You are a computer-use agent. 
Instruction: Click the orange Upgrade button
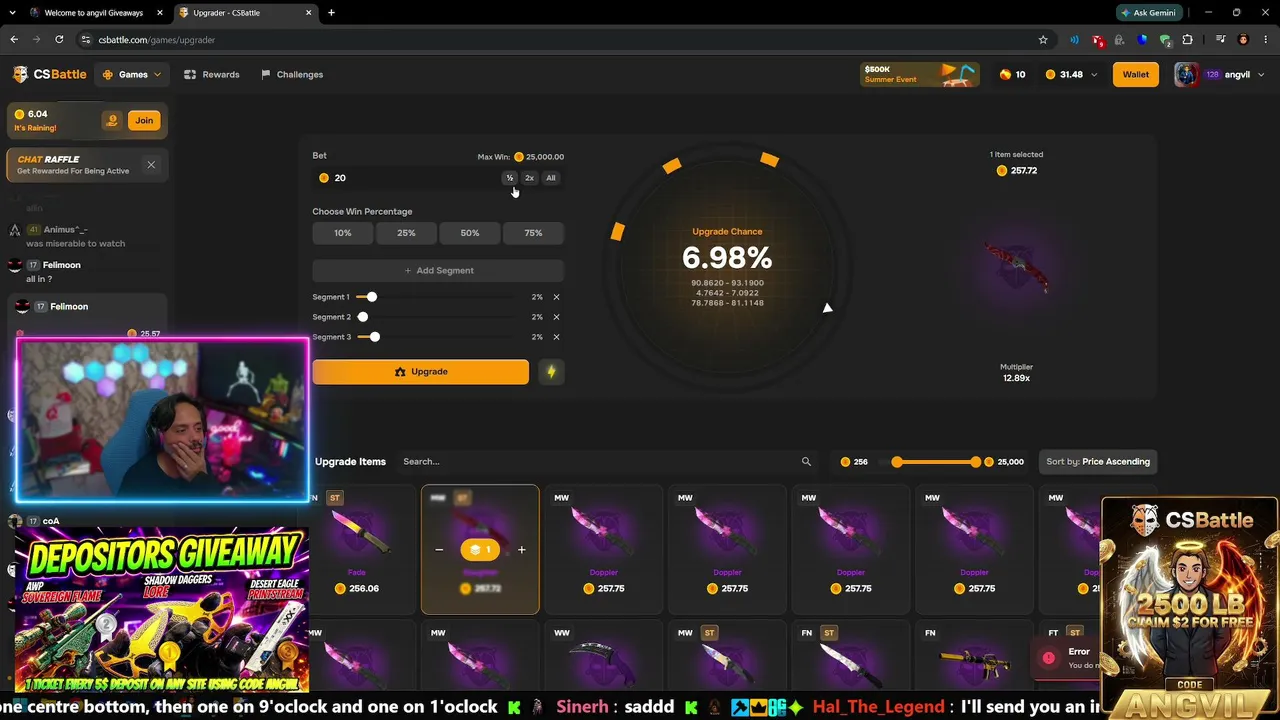pyautogui.click(x=421, y=372)
